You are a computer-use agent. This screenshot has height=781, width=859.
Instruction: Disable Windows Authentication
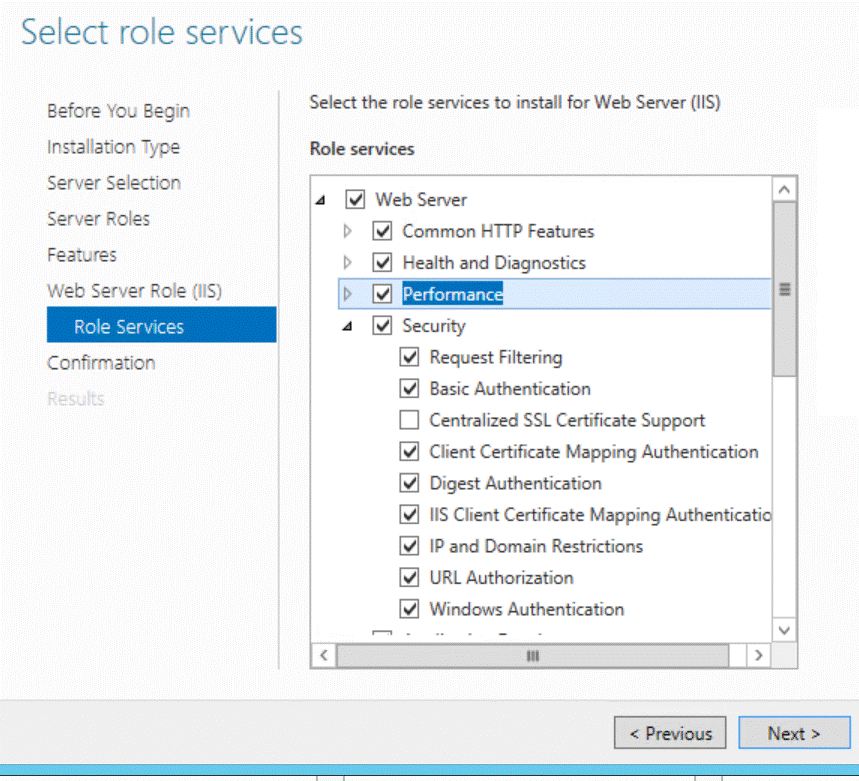pyautogui.click(x=409, y=609)
